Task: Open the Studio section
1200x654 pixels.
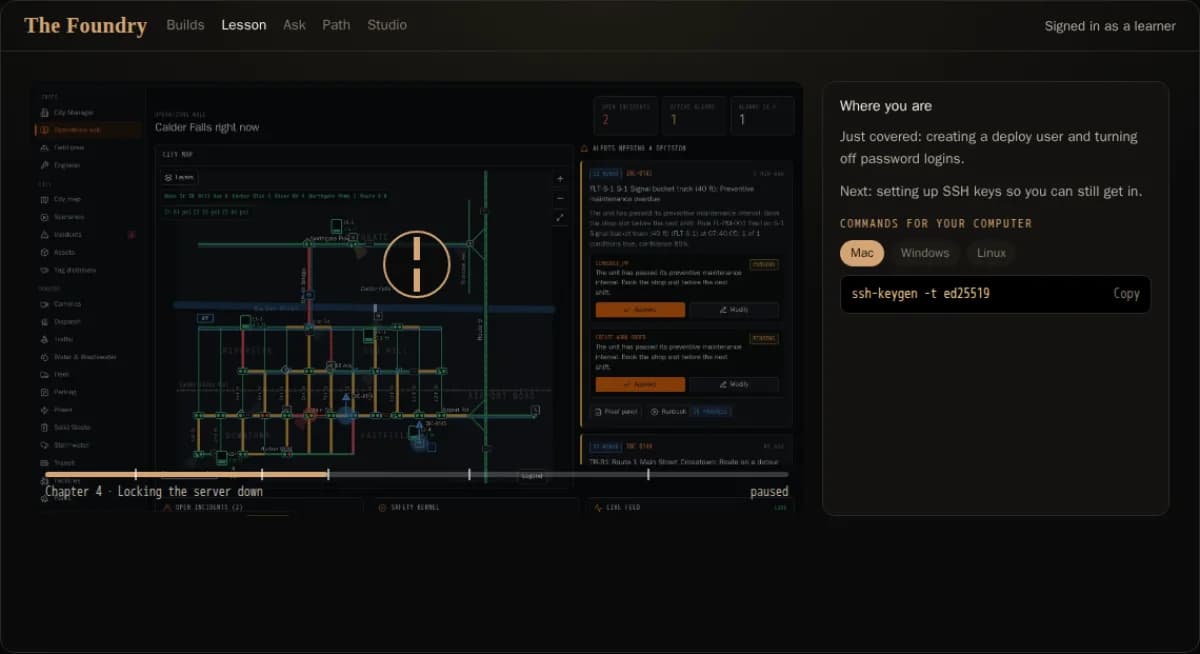Action: [387, 25]
